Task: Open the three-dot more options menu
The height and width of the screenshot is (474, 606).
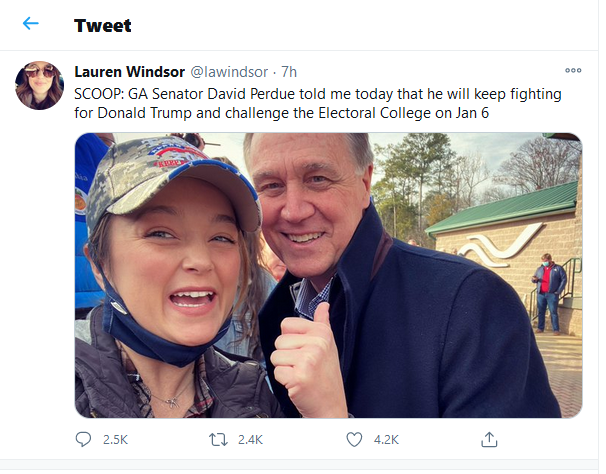Action: pyautogui.click(x=573, y=71)
